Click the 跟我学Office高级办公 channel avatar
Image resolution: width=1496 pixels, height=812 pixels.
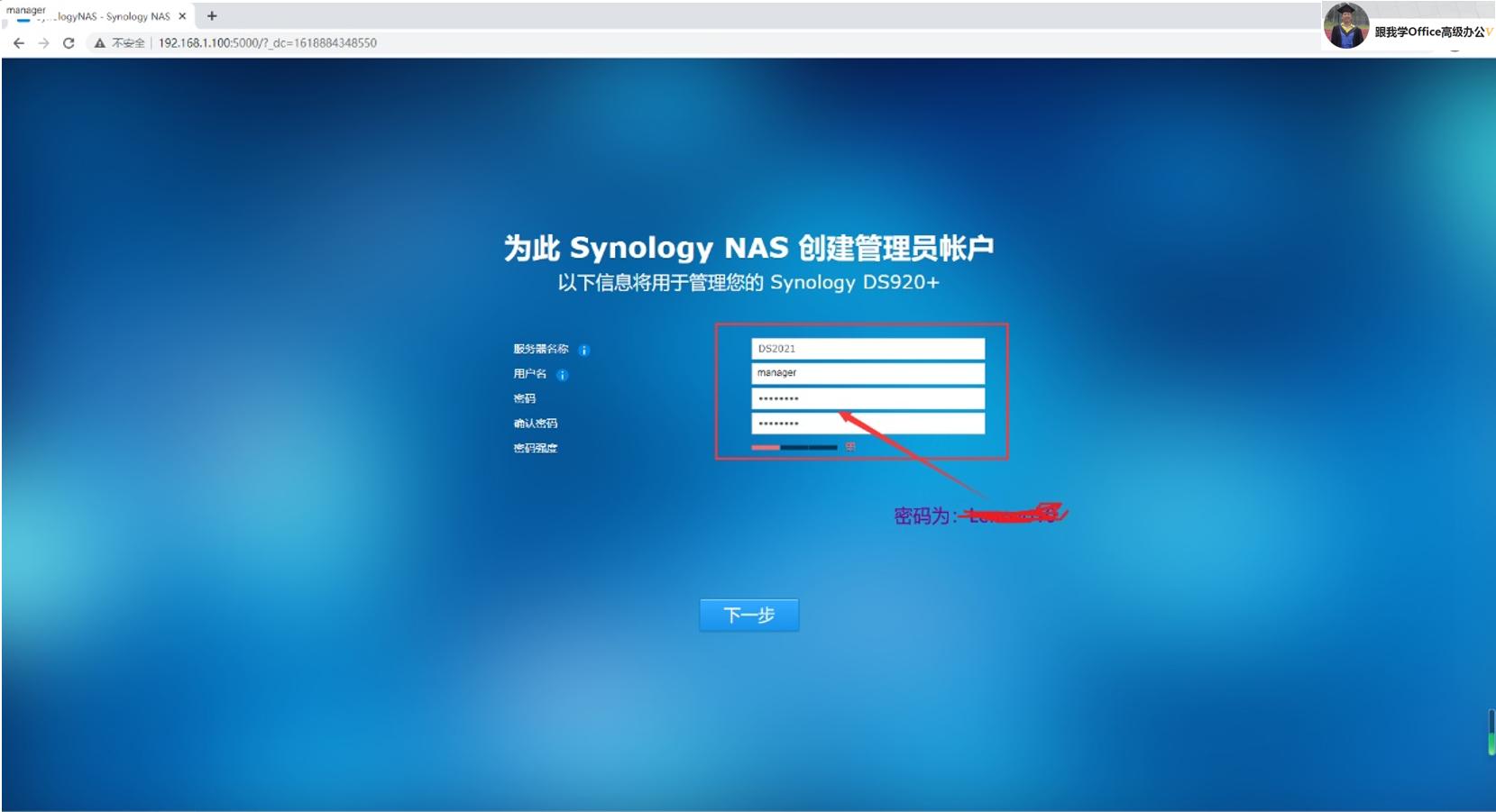[1345, 24]
